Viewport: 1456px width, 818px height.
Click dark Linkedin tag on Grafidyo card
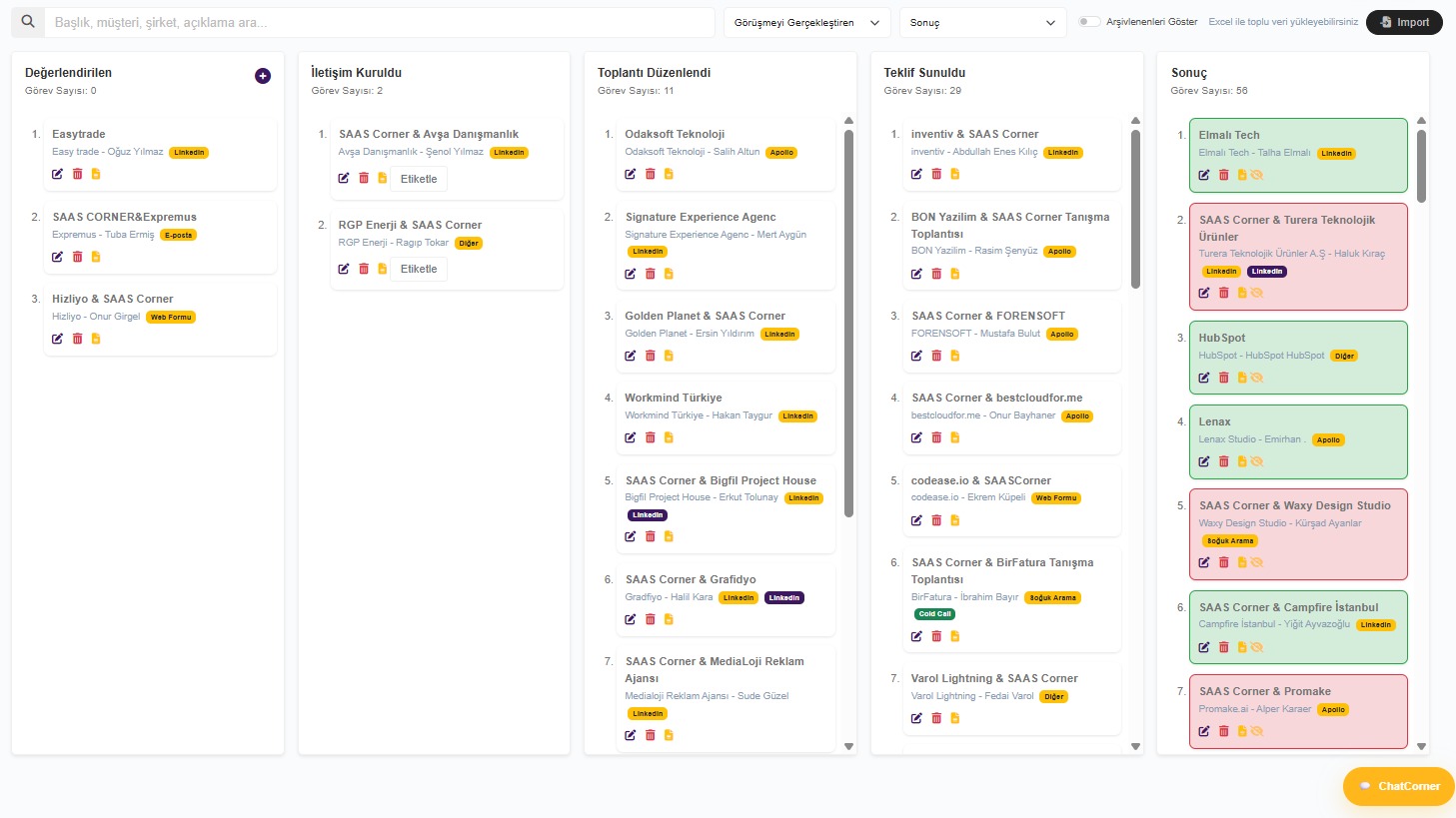pos(784,598)
